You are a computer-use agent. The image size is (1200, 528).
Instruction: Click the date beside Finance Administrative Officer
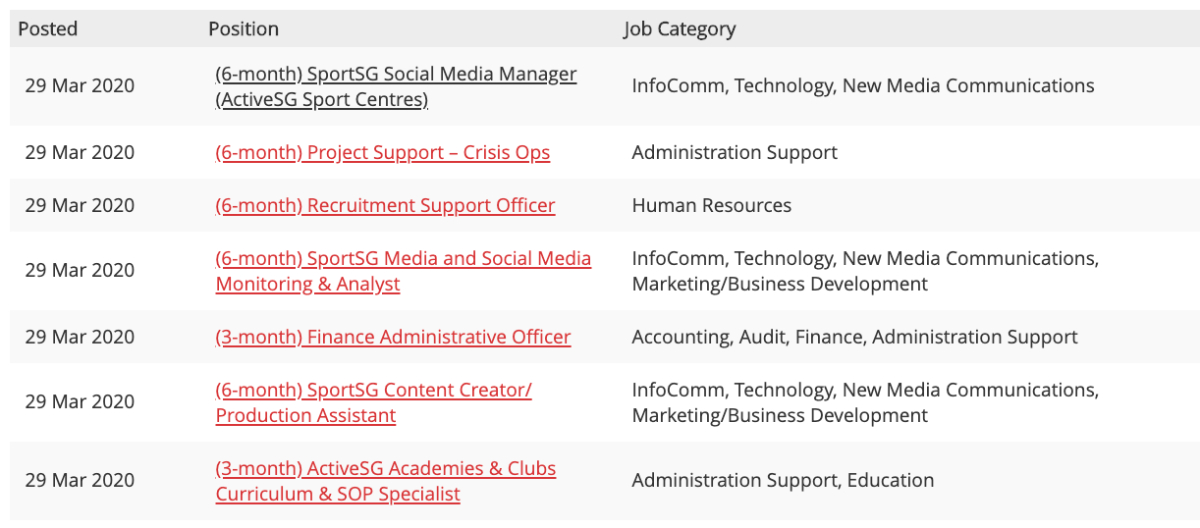pyautogui.click(x=79, y=338)
